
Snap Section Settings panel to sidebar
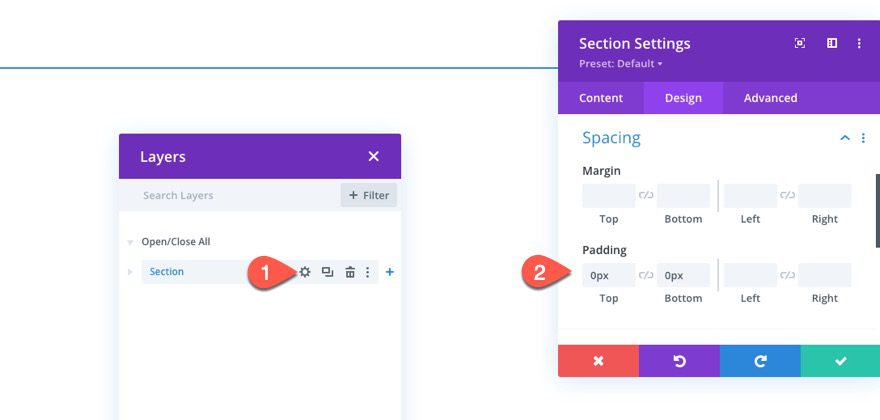click(x=831, y=43)
